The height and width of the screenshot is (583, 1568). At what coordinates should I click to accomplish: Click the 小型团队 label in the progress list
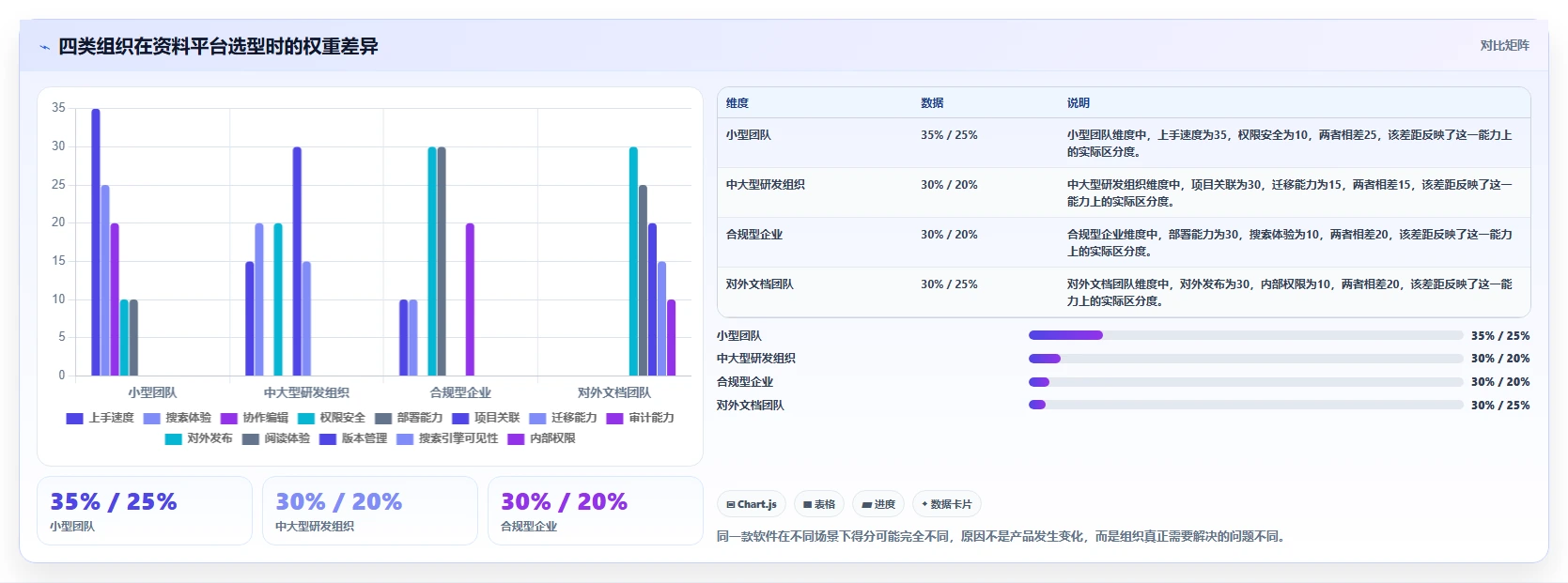click(739, 335)
